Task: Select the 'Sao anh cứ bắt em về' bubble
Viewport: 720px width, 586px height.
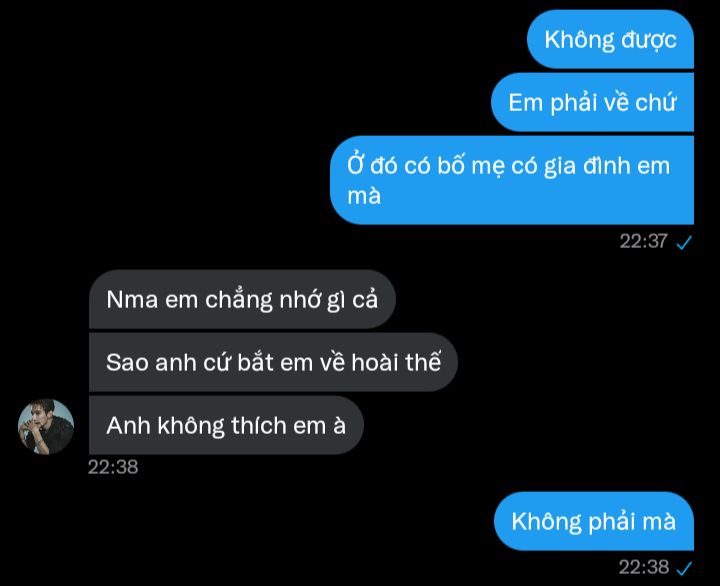Action: (273, 362)
